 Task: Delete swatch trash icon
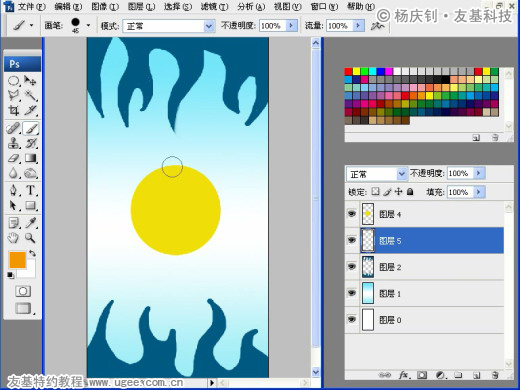click(x=495, y=137)
